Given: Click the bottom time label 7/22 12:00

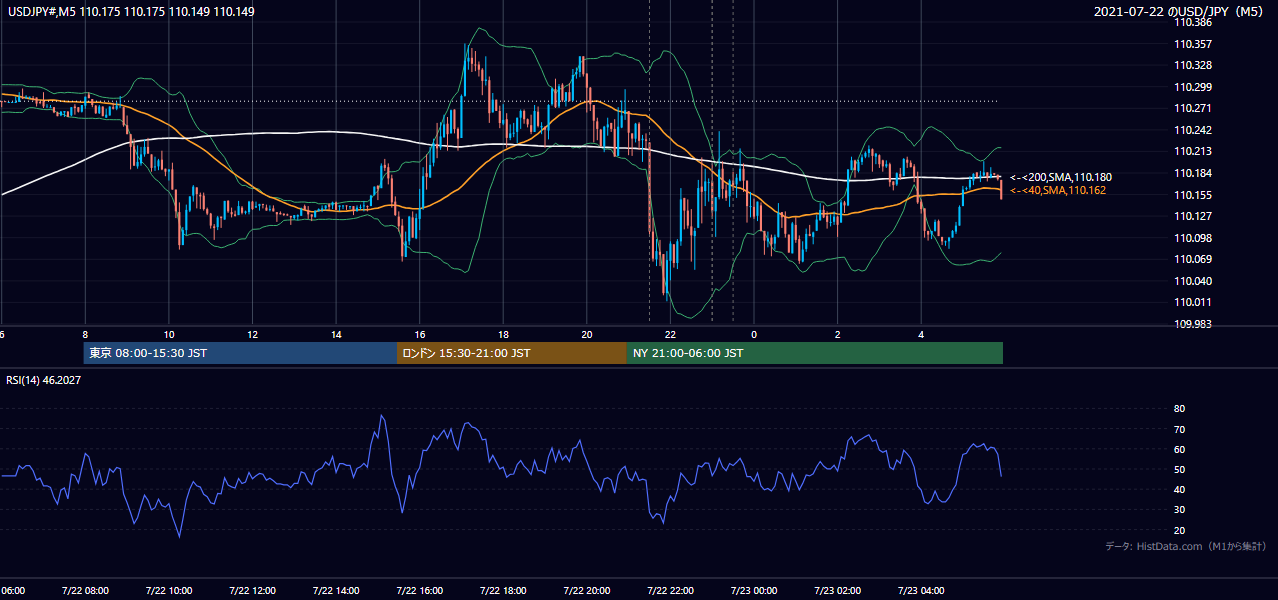Looking at the screenshot, I should (252, 590).
